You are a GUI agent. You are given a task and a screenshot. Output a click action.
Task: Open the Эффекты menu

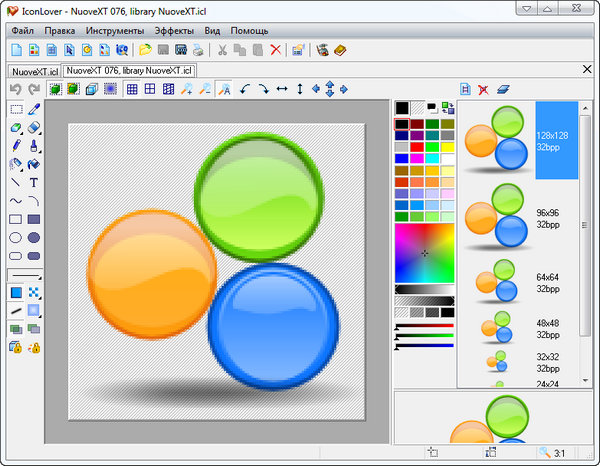click(174, 30)
